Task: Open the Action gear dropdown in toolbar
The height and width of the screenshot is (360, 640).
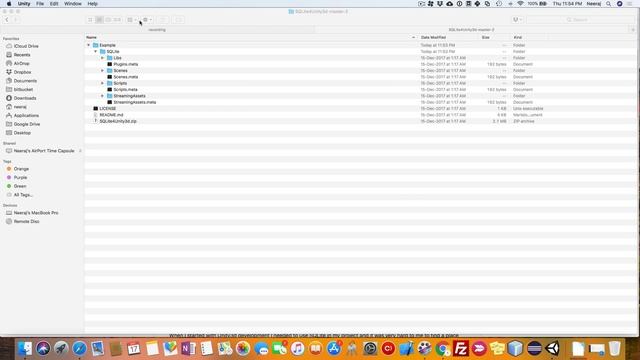Action: click(147, 20)
